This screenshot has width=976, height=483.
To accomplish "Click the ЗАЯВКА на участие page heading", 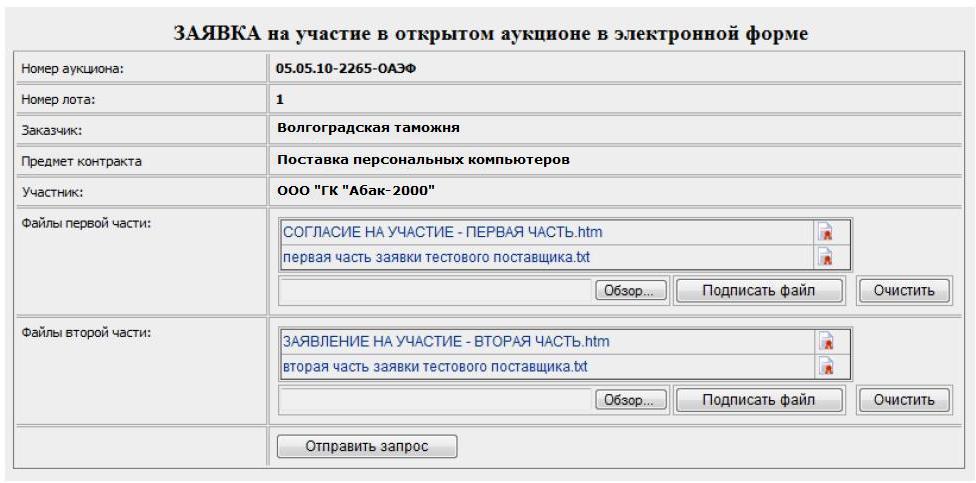I will pos(490,33).
